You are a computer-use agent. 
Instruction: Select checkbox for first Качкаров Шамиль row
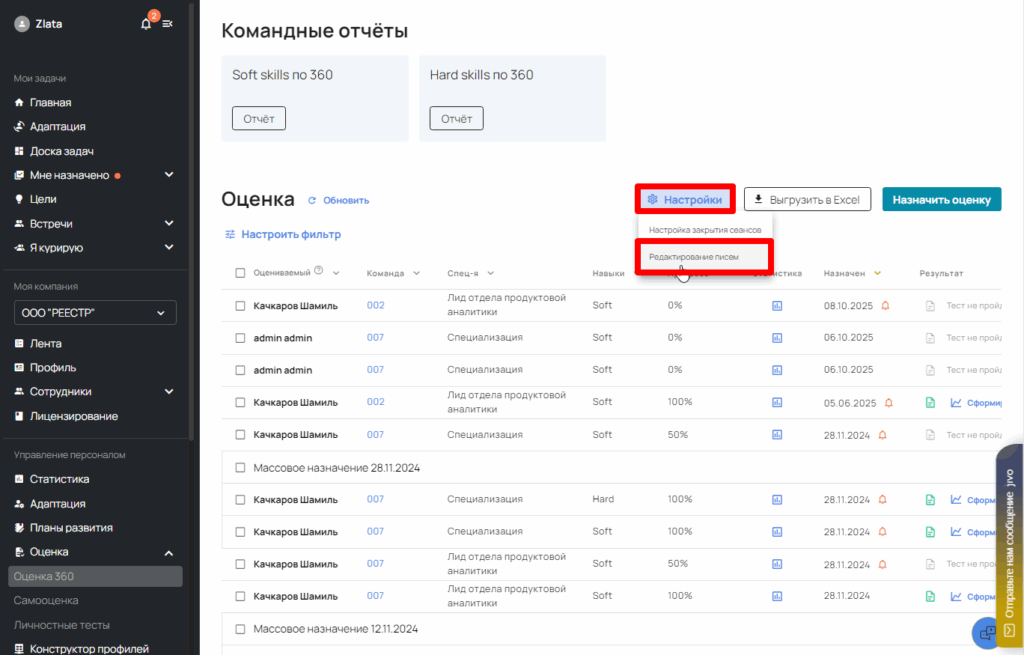tap(240, 306)
